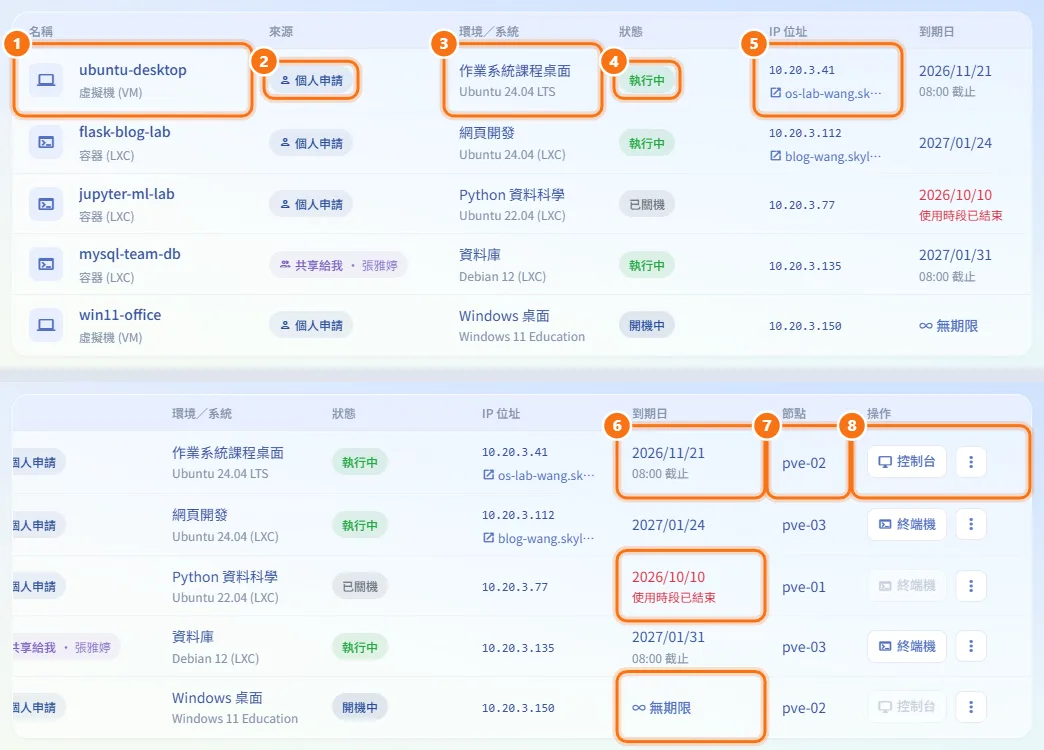
Task: Click the 個人申請 badge in the flask-blog-lab row
Action: pyautogui.click(x=311, y=143)
